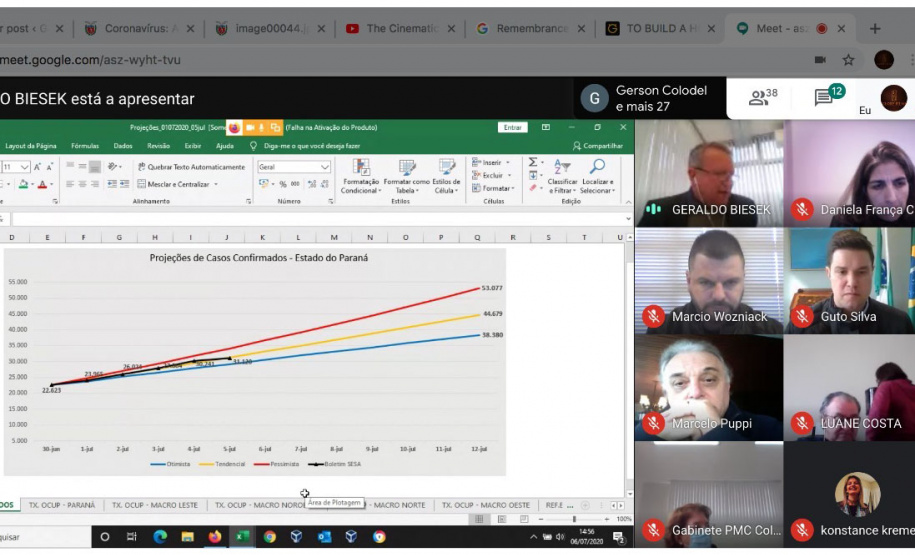
Task: Open Firefox from the Windows taskbar
Action: [215, 537]
